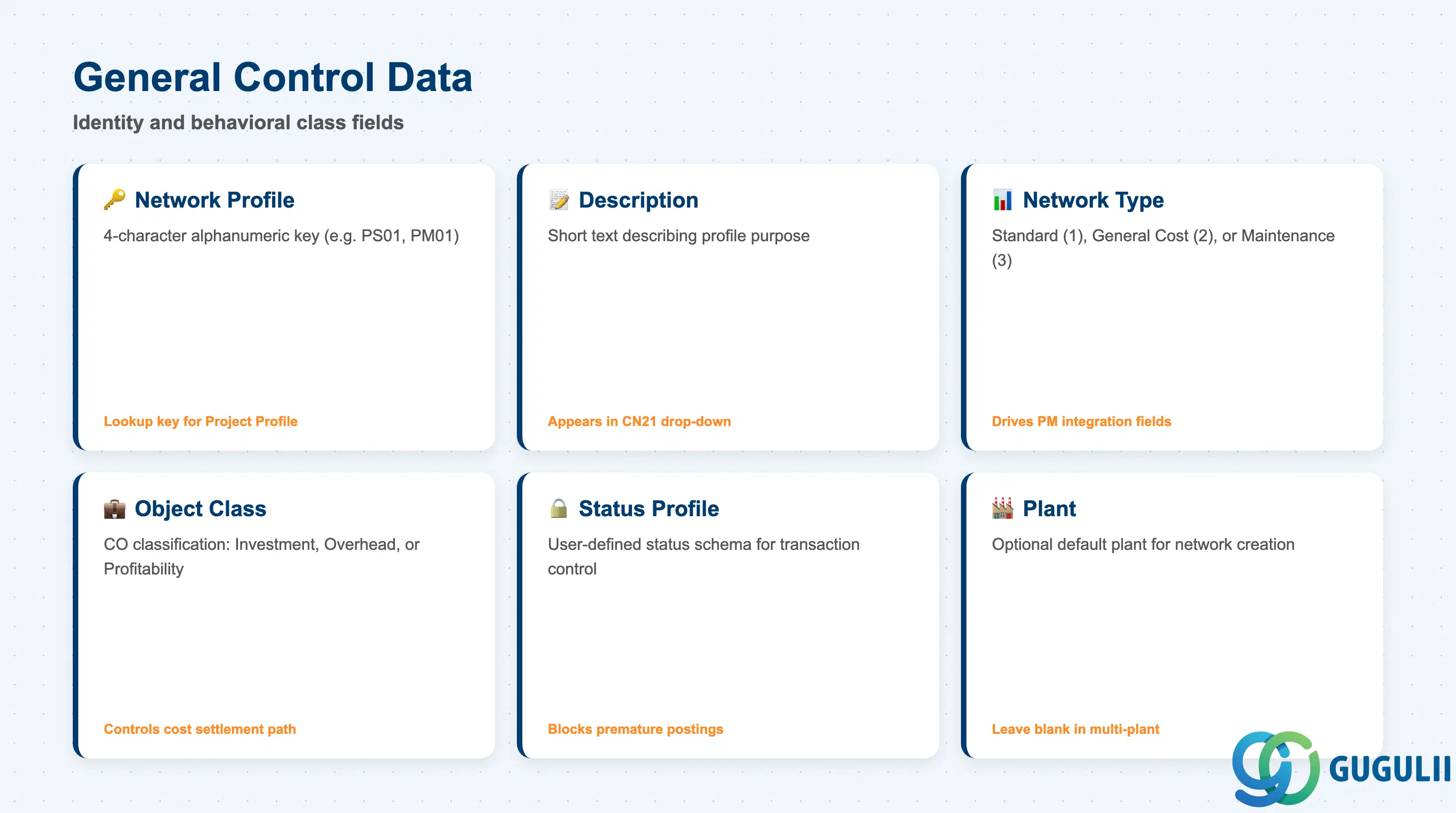Click the Network Profile card title
The height and width of the screenshot is (813, 1456).
click(x=214, y=200)
